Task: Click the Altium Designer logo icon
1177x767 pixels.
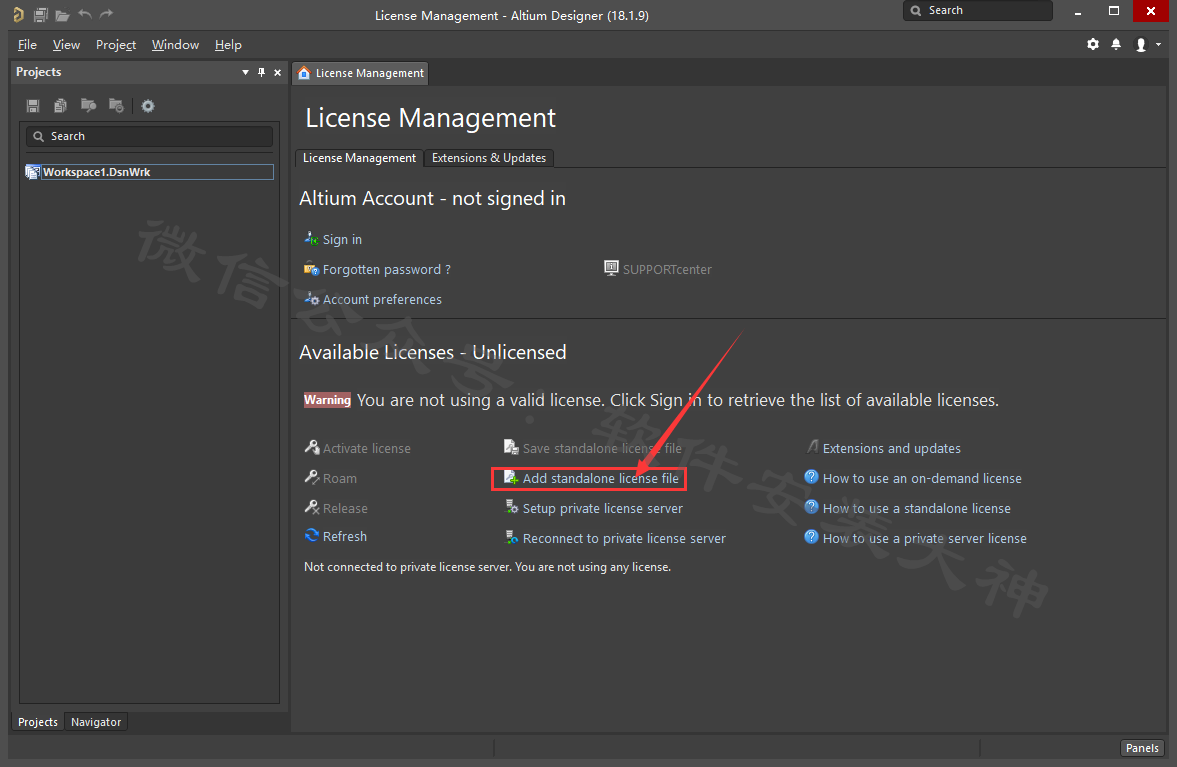Action: tap(18, 14)
